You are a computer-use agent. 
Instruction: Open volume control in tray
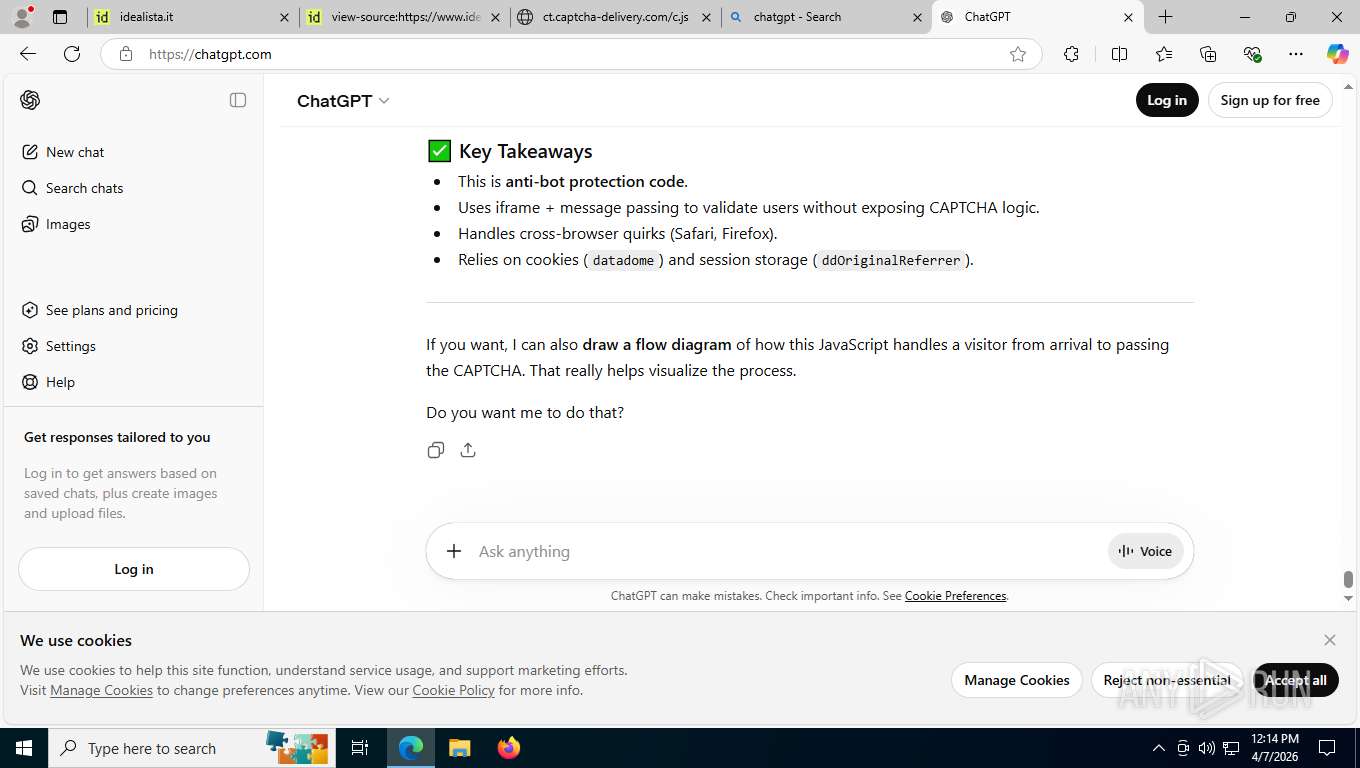click(x=1207, y=748)
